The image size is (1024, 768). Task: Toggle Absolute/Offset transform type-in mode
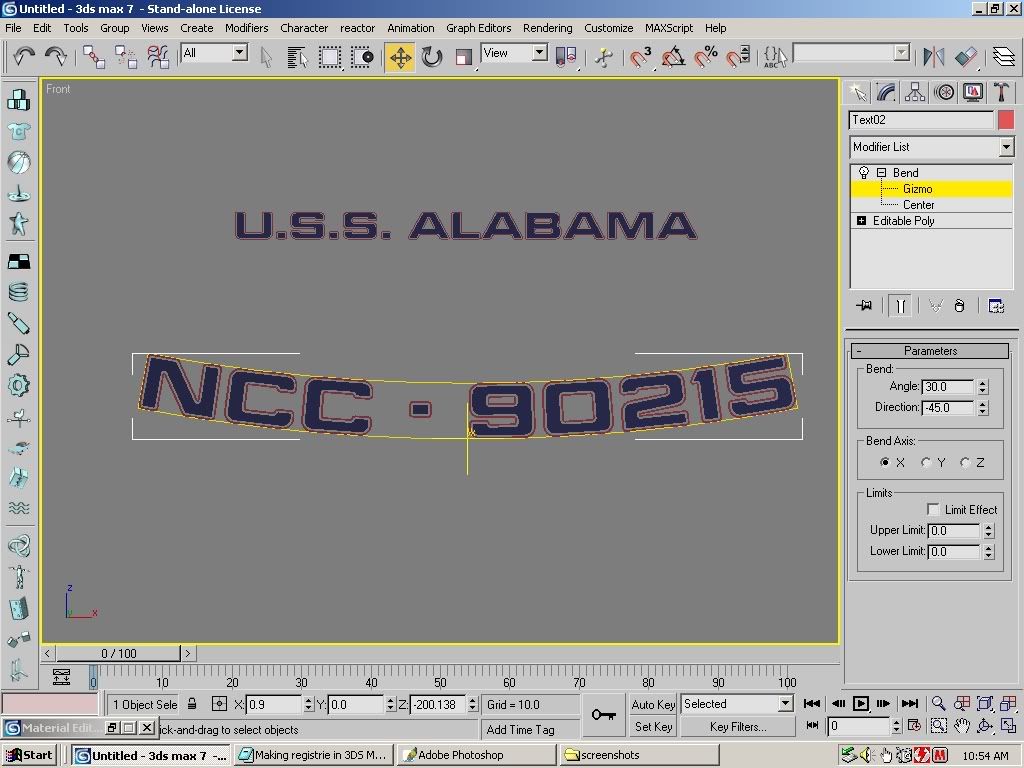point(219,704)
